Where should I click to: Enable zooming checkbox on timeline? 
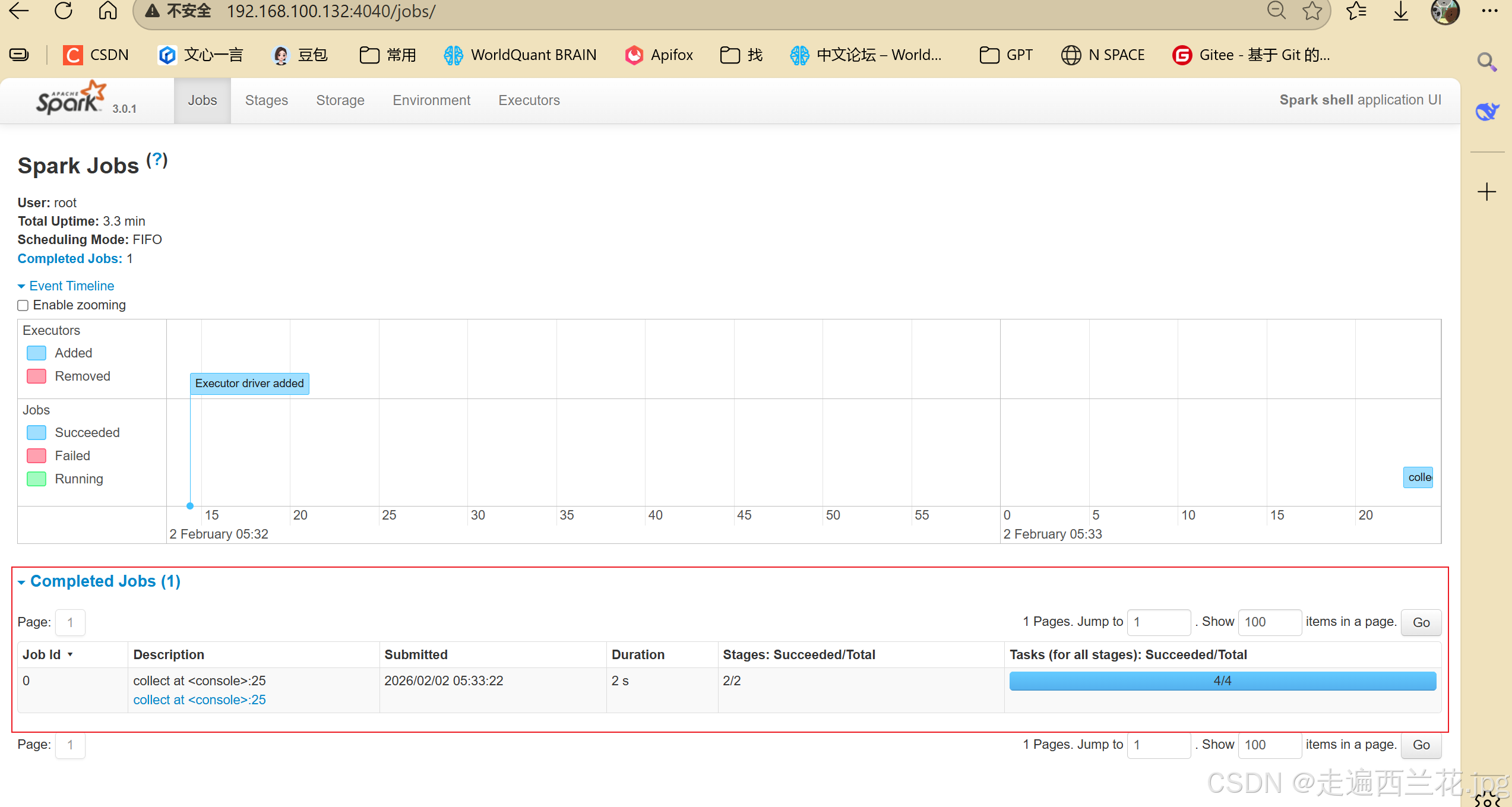coord(23,305)
